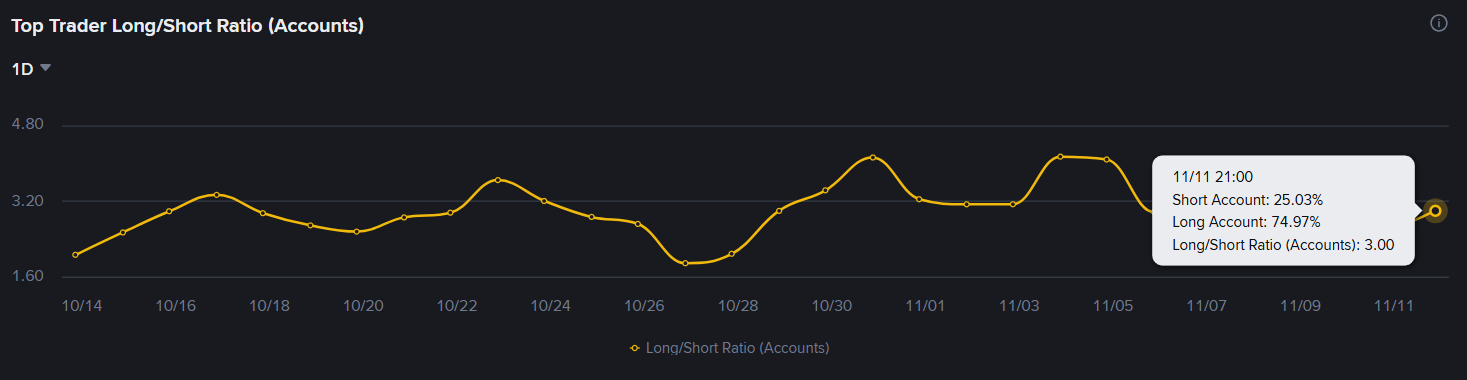Click the 11/04 high data point

[1060, 156]
